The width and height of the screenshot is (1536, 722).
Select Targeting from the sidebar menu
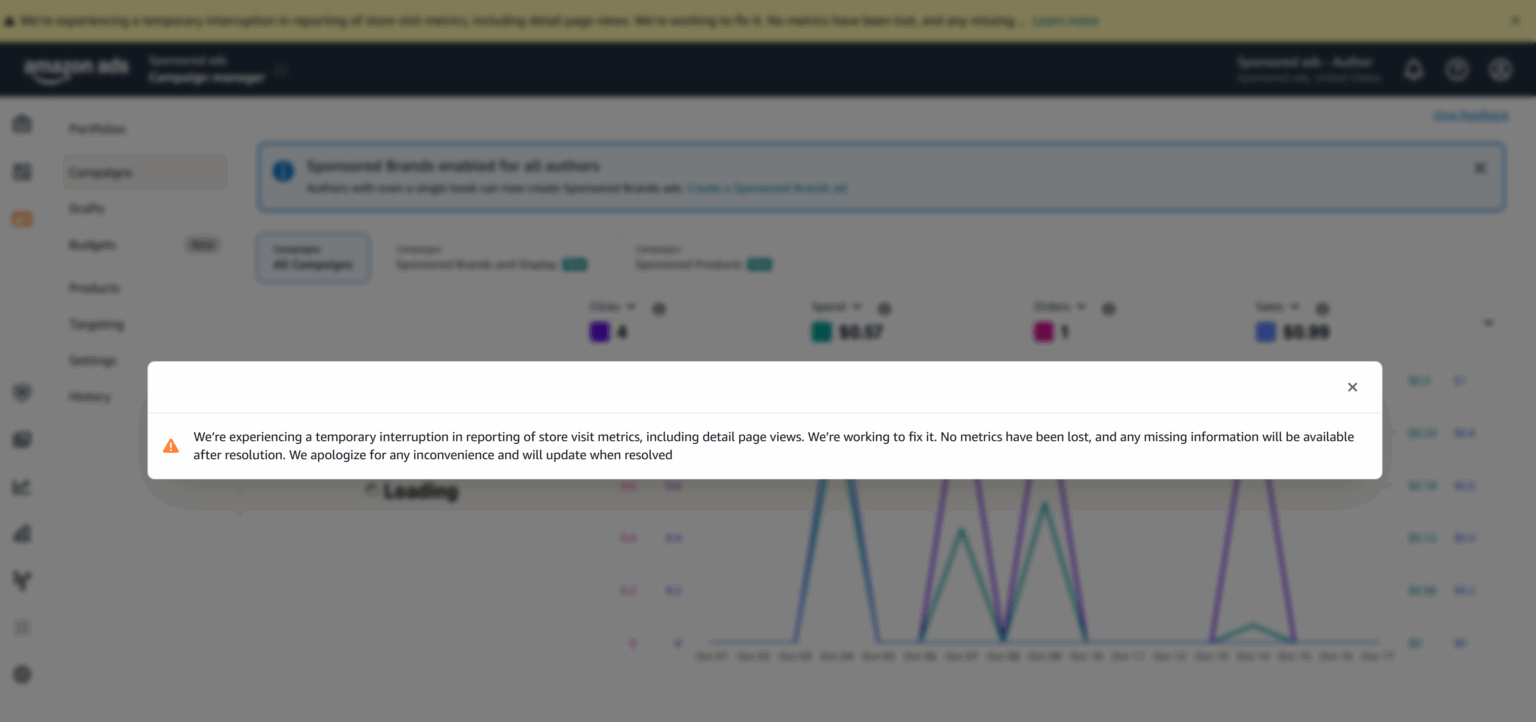[96, 324]
